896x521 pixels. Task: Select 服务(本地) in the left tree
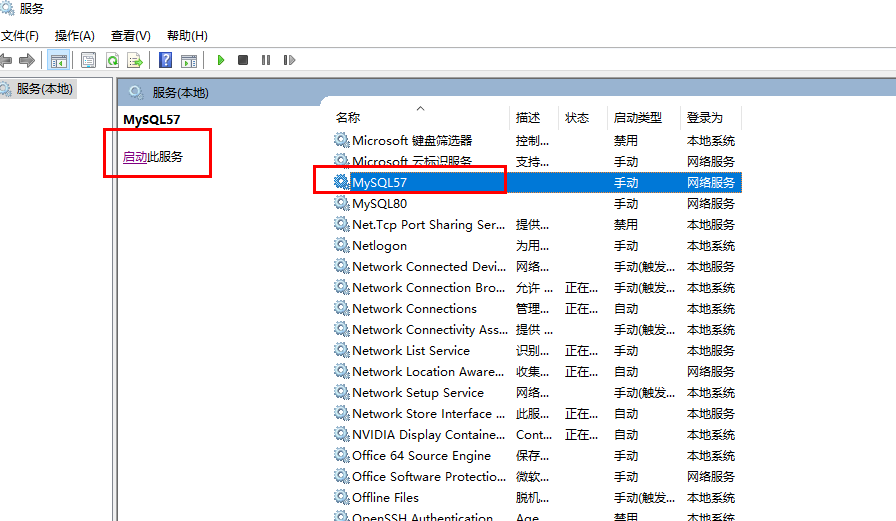[44, 89]
